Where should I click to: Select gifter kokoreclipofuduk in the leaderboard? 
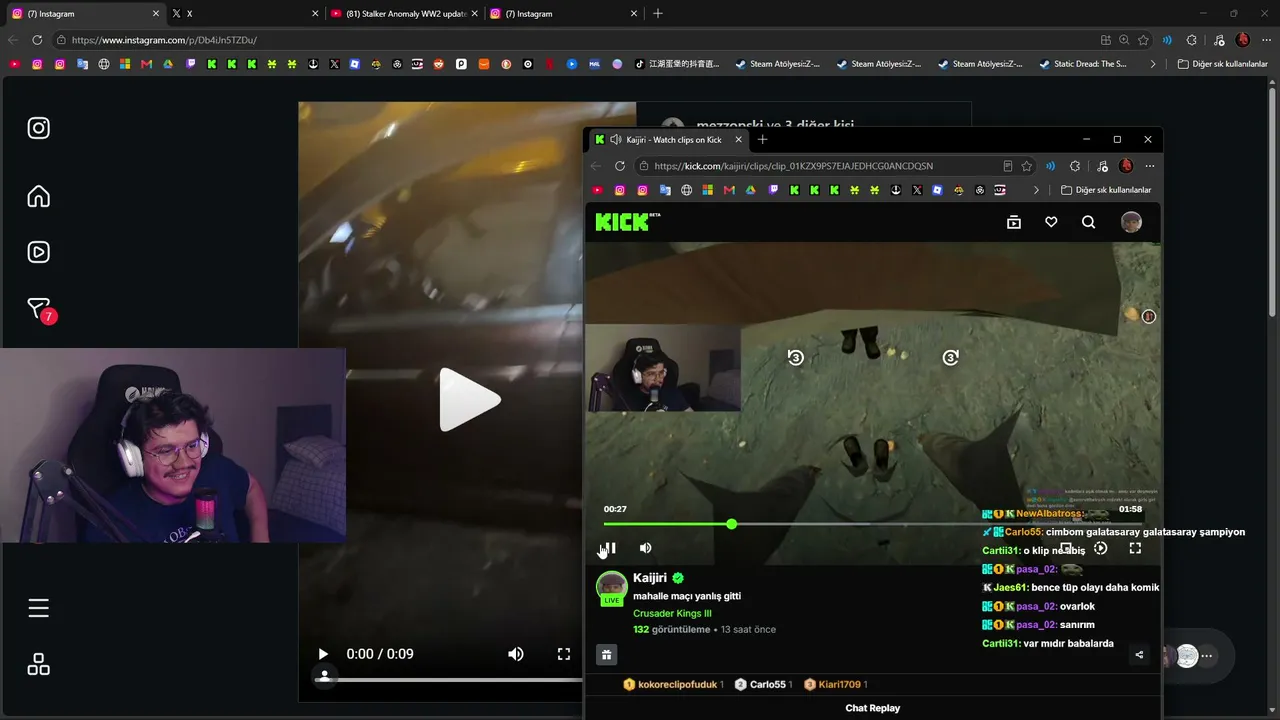point(672,684)
